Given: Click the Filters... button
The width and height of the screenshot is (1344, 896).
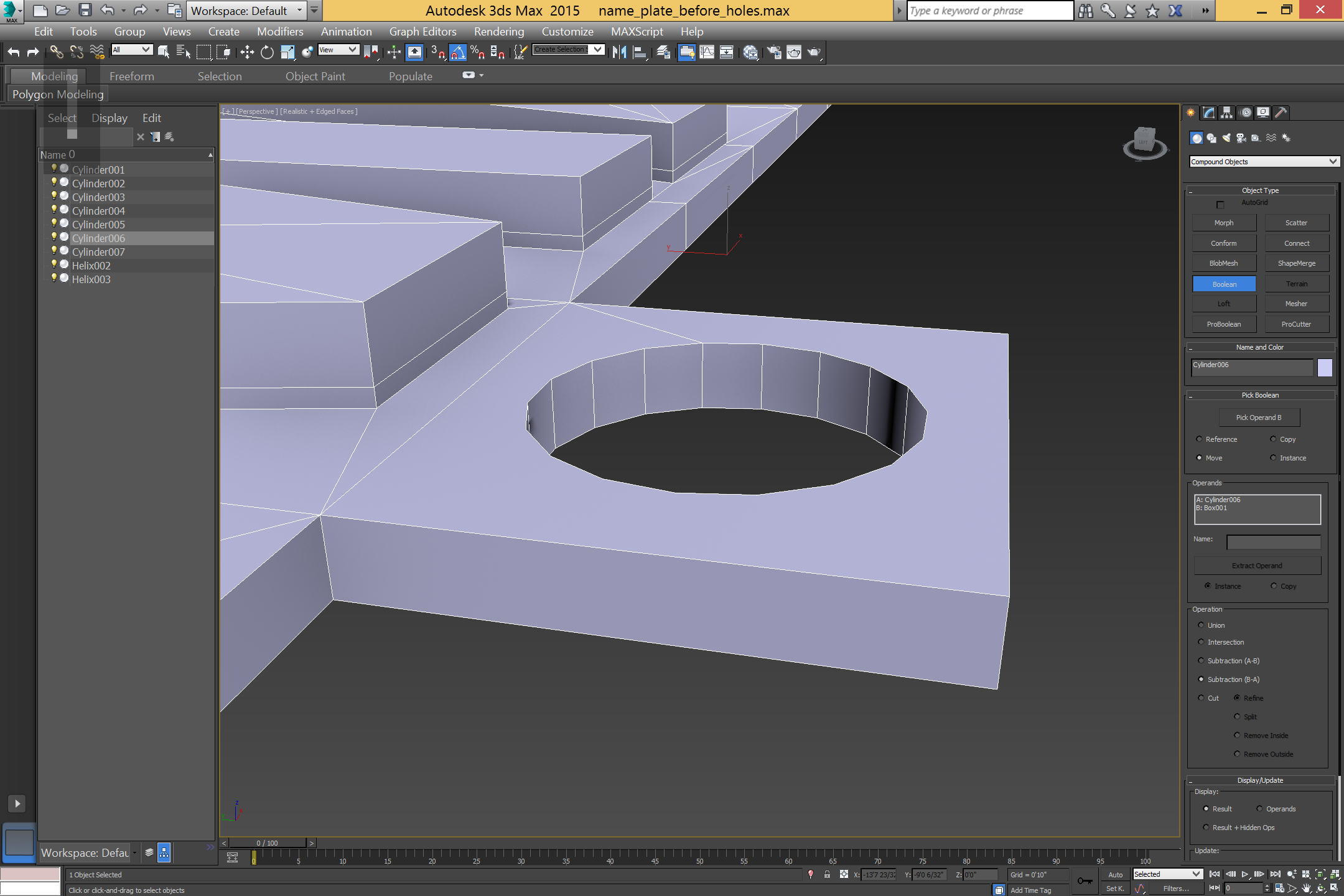Looking at the screenshot, I should [x=1176, y=889].
